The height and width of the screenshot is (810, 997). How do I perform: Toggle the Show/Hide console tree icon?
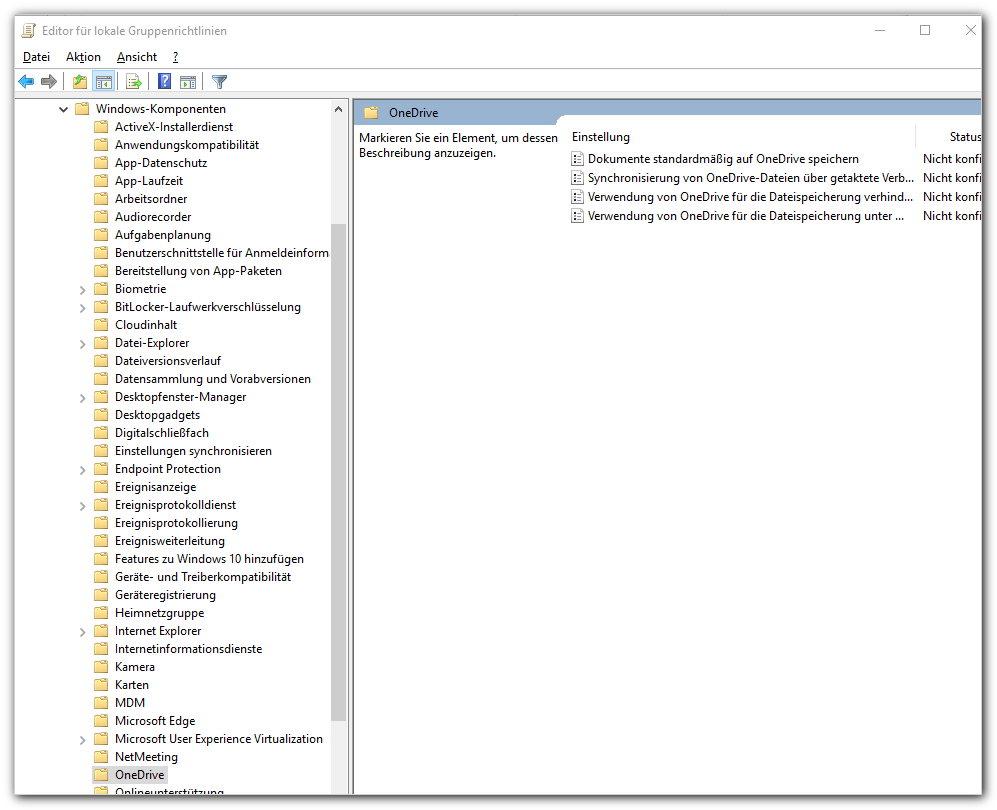pos(104,81)
